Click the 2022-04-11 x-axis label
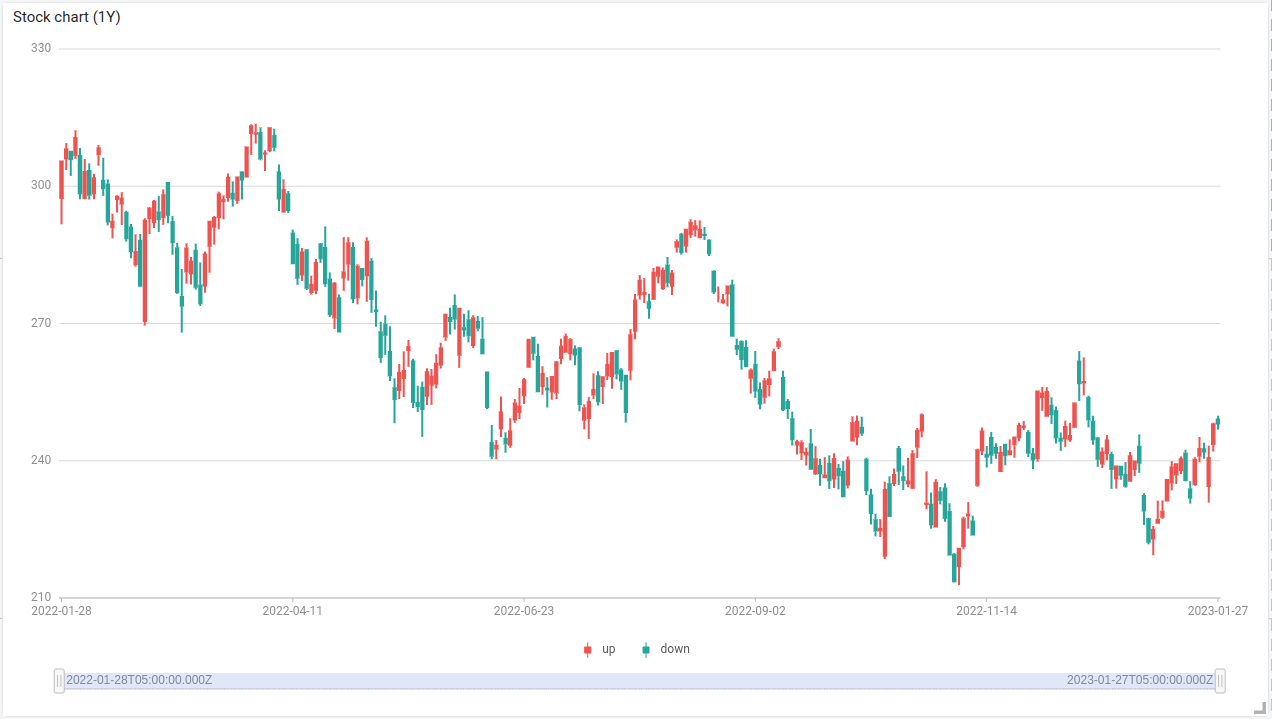Image resolution: width=1272 pixels, height=719 pixels. [293, 609]
